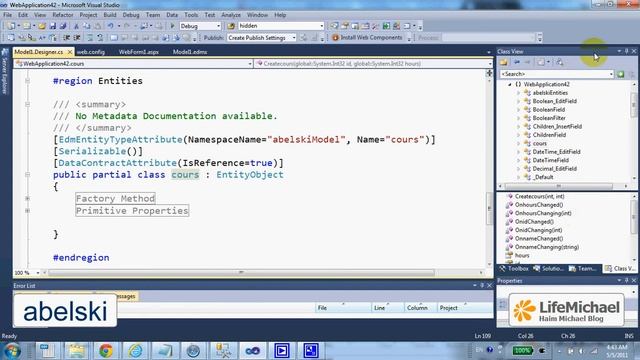The image size is (640, 360).
Task: Click the Install Web Components icon
Action: coord(336,38)
